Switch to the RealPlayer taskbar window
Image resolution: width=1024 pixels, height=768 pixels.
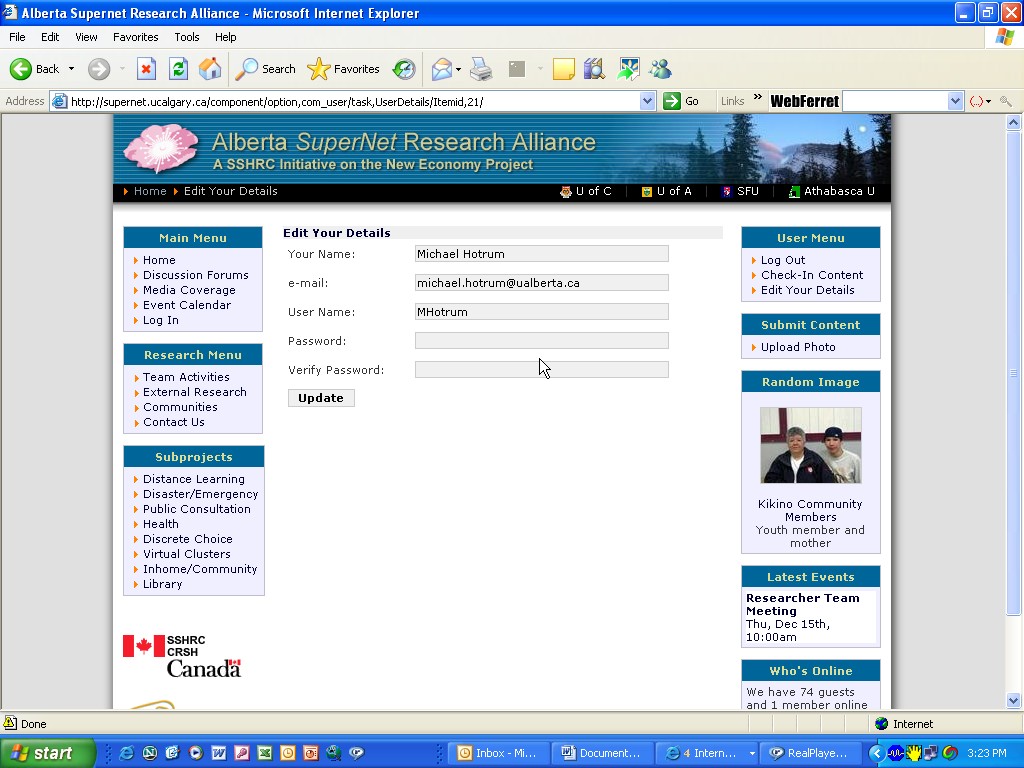pos(810,753)
